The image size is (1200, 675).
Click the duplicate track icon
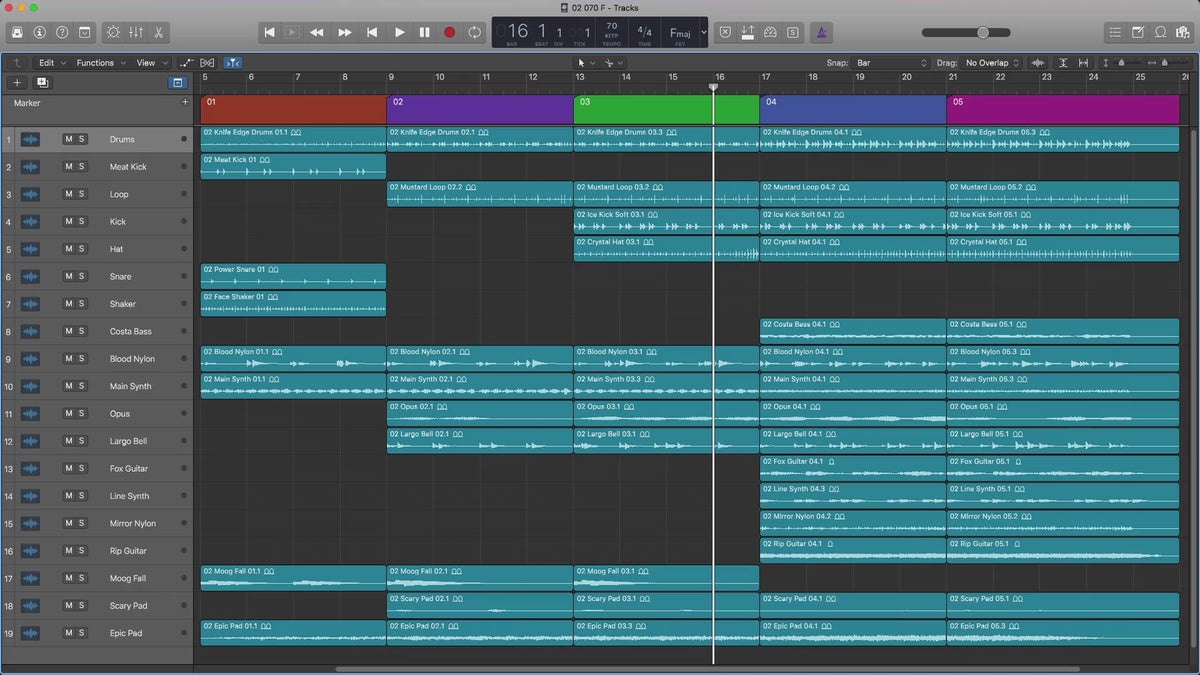(42, 82)
